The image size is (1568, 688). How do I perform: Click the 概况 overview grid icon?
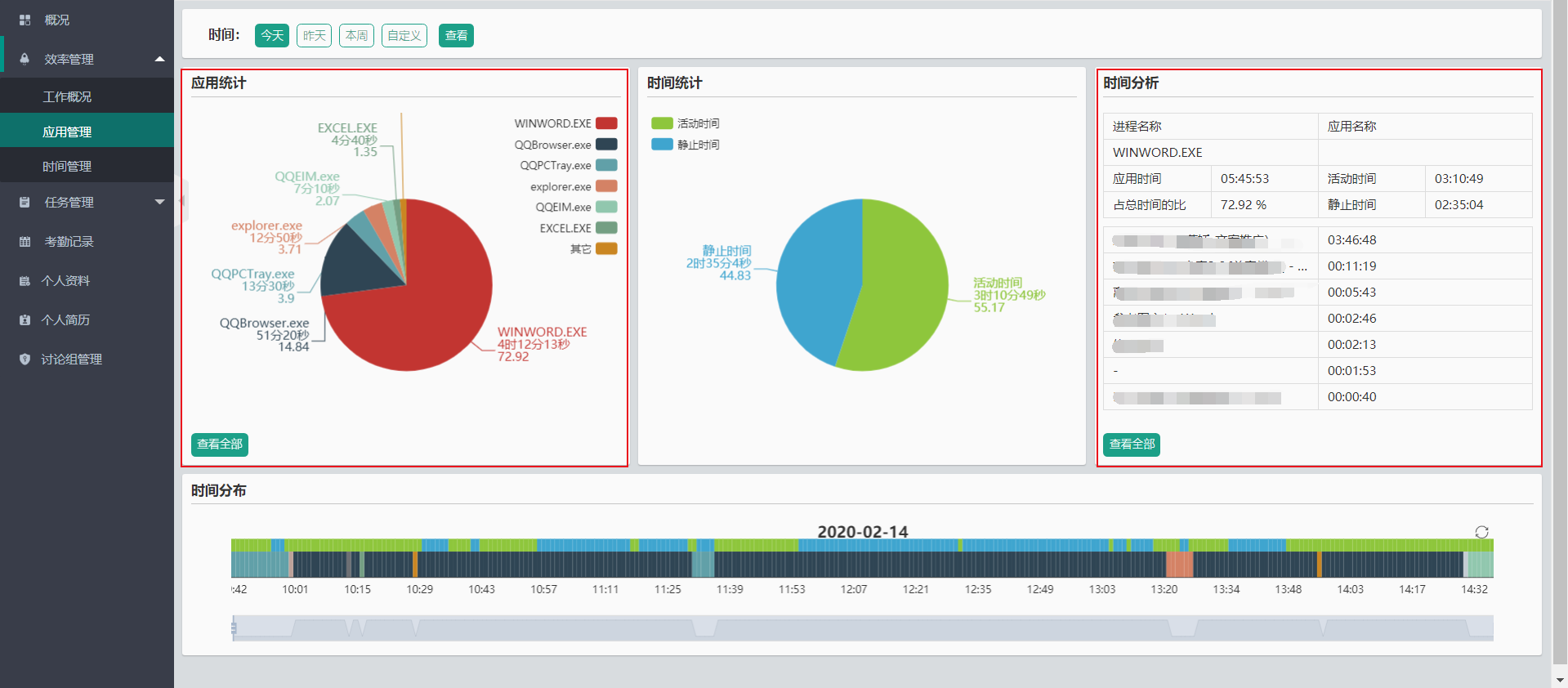point(25,20)
